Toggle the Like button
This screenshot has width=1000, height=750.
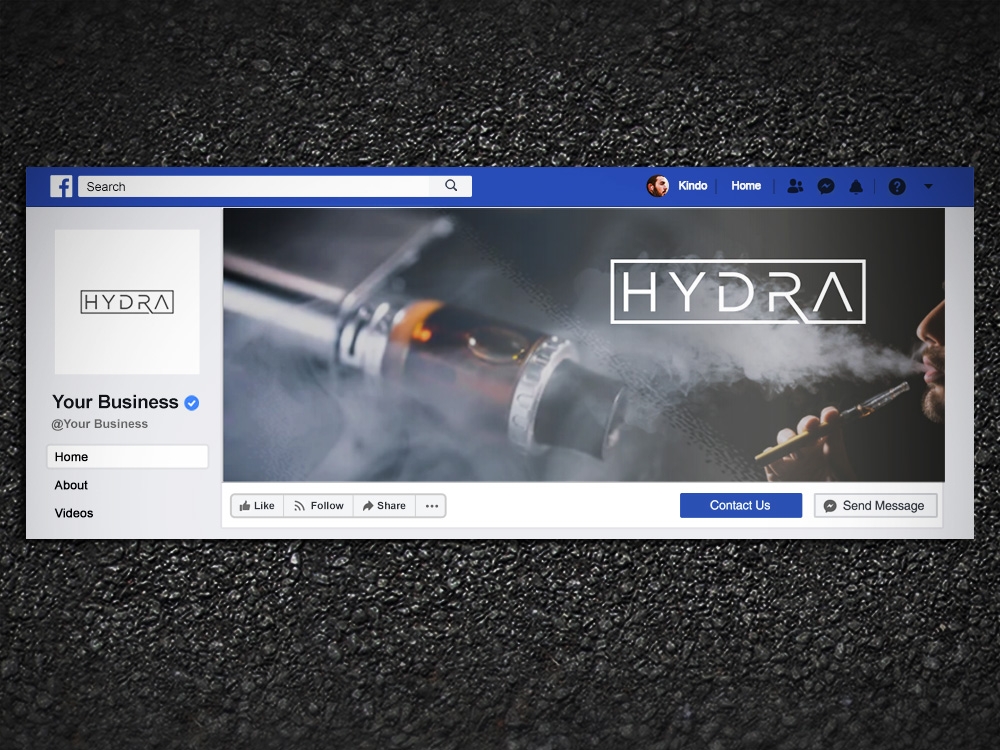[257, 505]
